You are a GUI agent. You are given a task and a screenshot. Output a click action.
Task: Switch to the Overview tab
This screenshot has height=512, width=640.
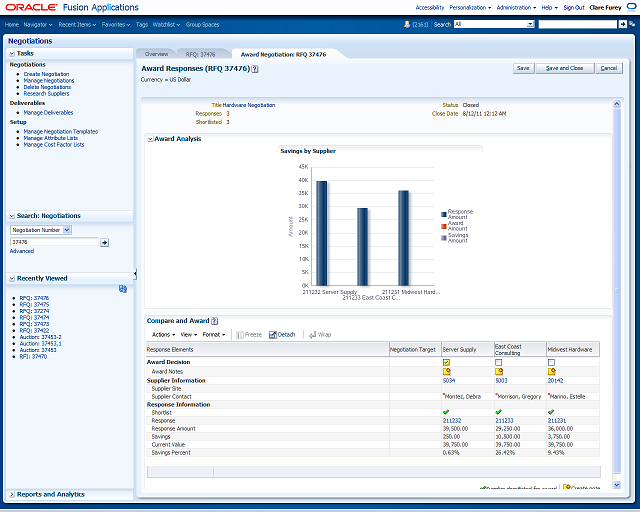click(x=156, y=54)
